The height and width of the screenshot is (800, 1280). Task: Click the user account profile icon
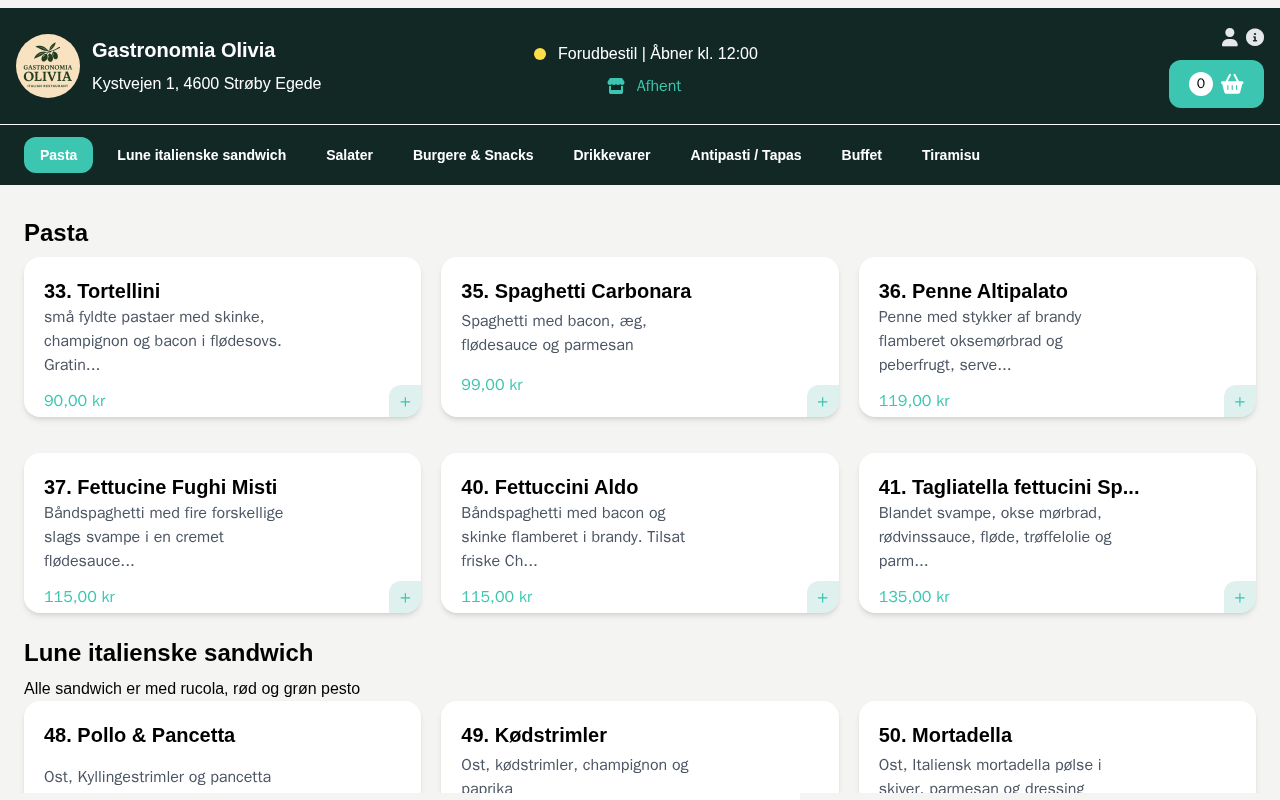tap(1229, 37)
